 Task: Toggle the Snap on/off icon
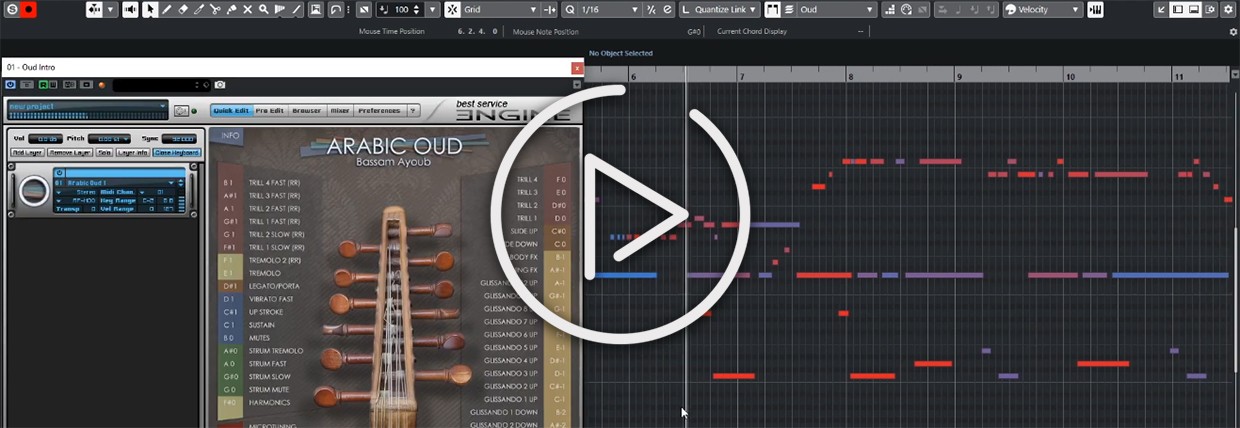[453, 9]
